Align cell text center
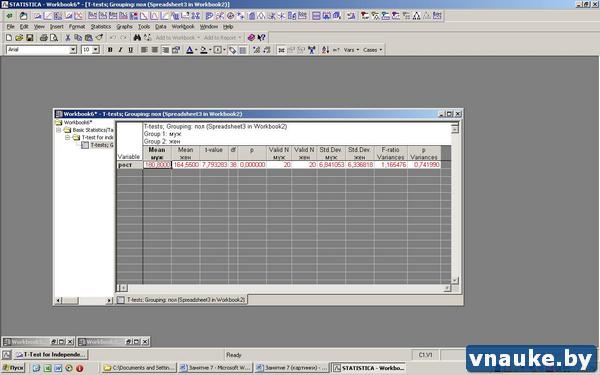The width and height of the screenshot is (600, 375). 155,50
